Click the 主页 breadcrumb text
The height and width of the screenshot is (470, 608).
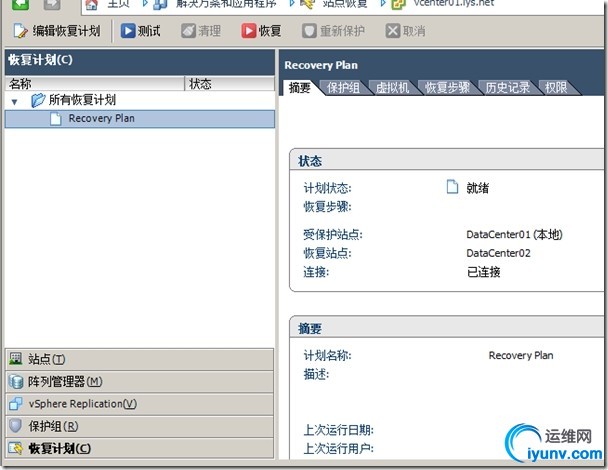119,3
